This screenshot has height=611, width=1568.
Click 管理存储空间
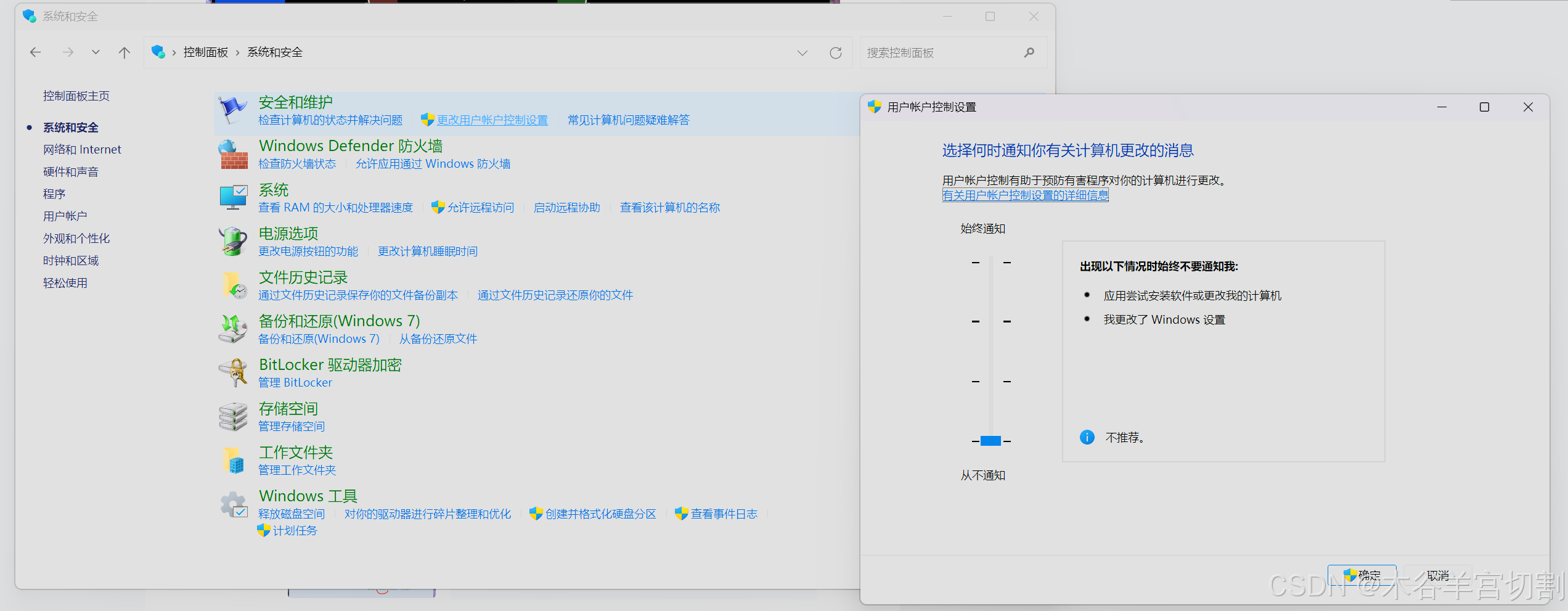pos(292,426)
